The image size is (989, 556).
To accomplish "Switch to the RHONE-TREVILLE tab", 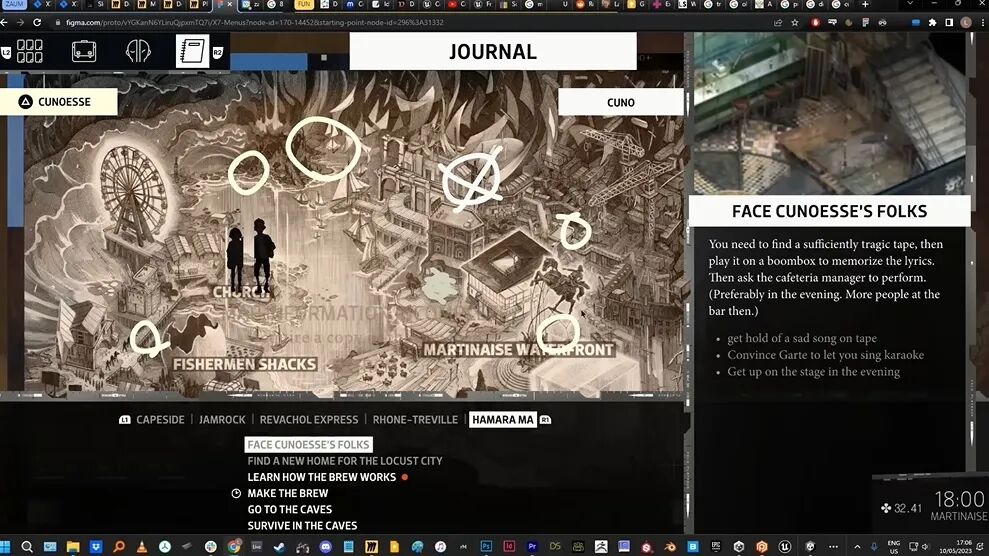I will click(415, 420).
